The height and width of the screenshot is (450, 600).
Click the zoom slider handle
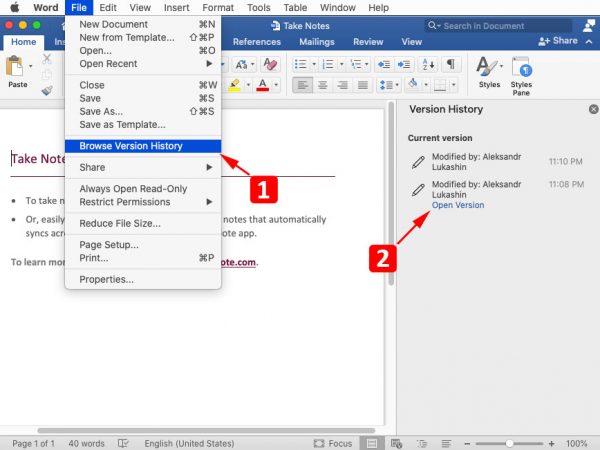coord(509,443)
